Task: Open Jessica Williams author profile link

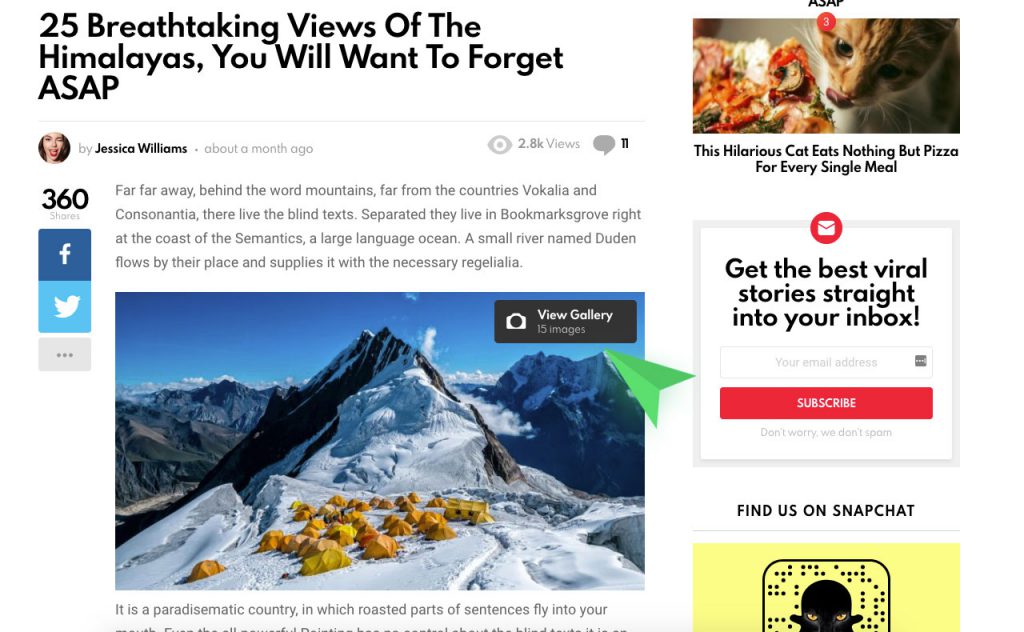Action: (x=141, y=148)
